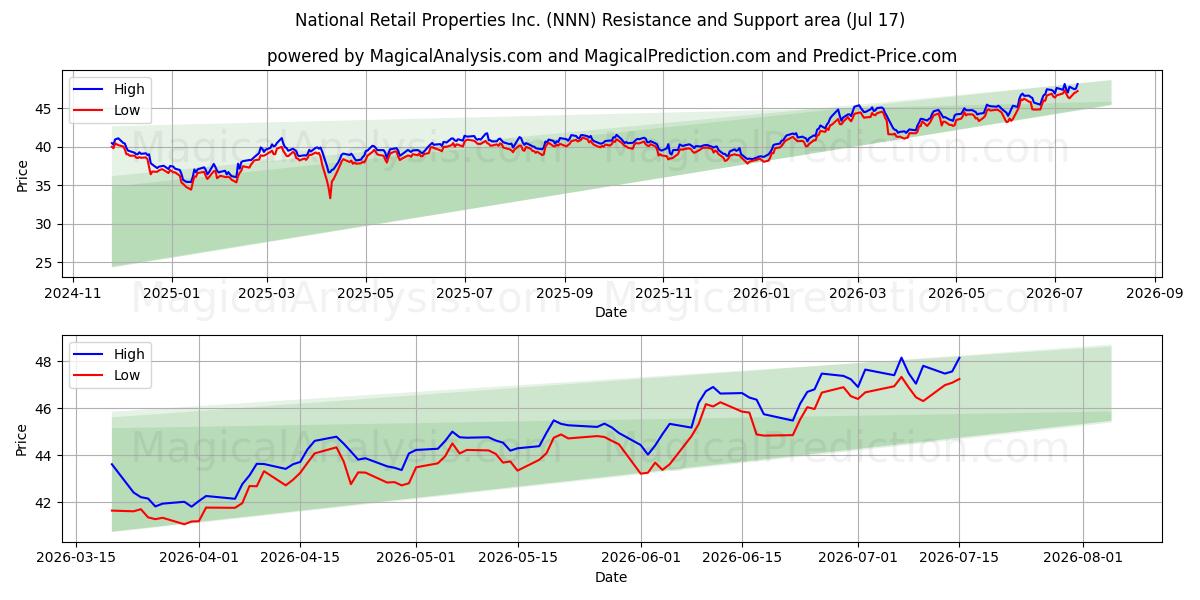This screenshot has width=1200, height=600.
Task: Click the bottom chart 'Price' axis label
Action: point(23,439)
